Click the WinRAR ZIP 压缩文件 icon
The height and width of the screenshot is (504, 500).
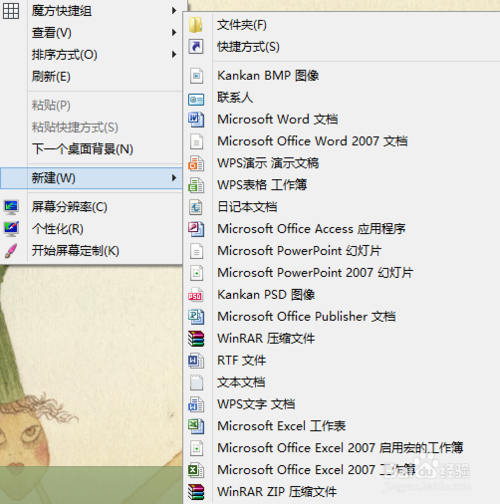click(196, 492)
